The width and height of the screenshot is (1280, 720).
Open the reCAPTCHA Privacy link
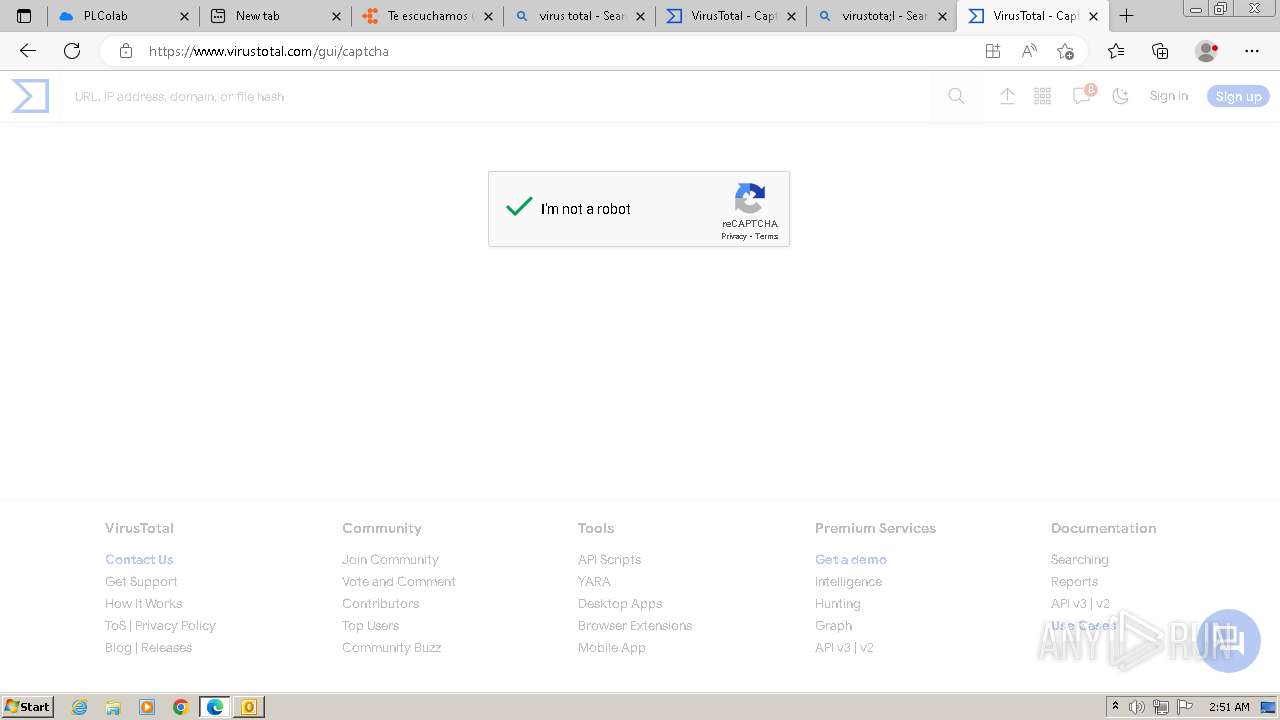click(x=734, y=236)
